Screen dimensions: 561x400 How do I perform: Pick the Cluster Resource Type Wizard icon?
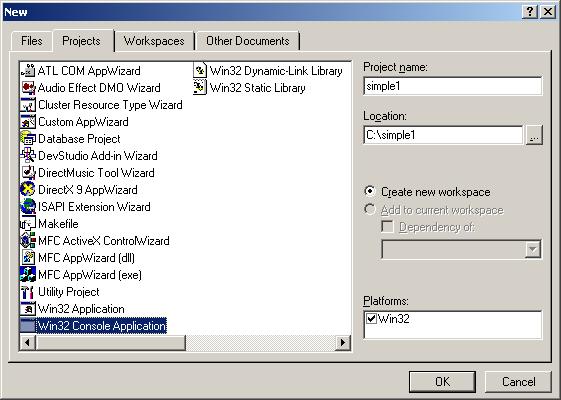[x=28, y=105]
